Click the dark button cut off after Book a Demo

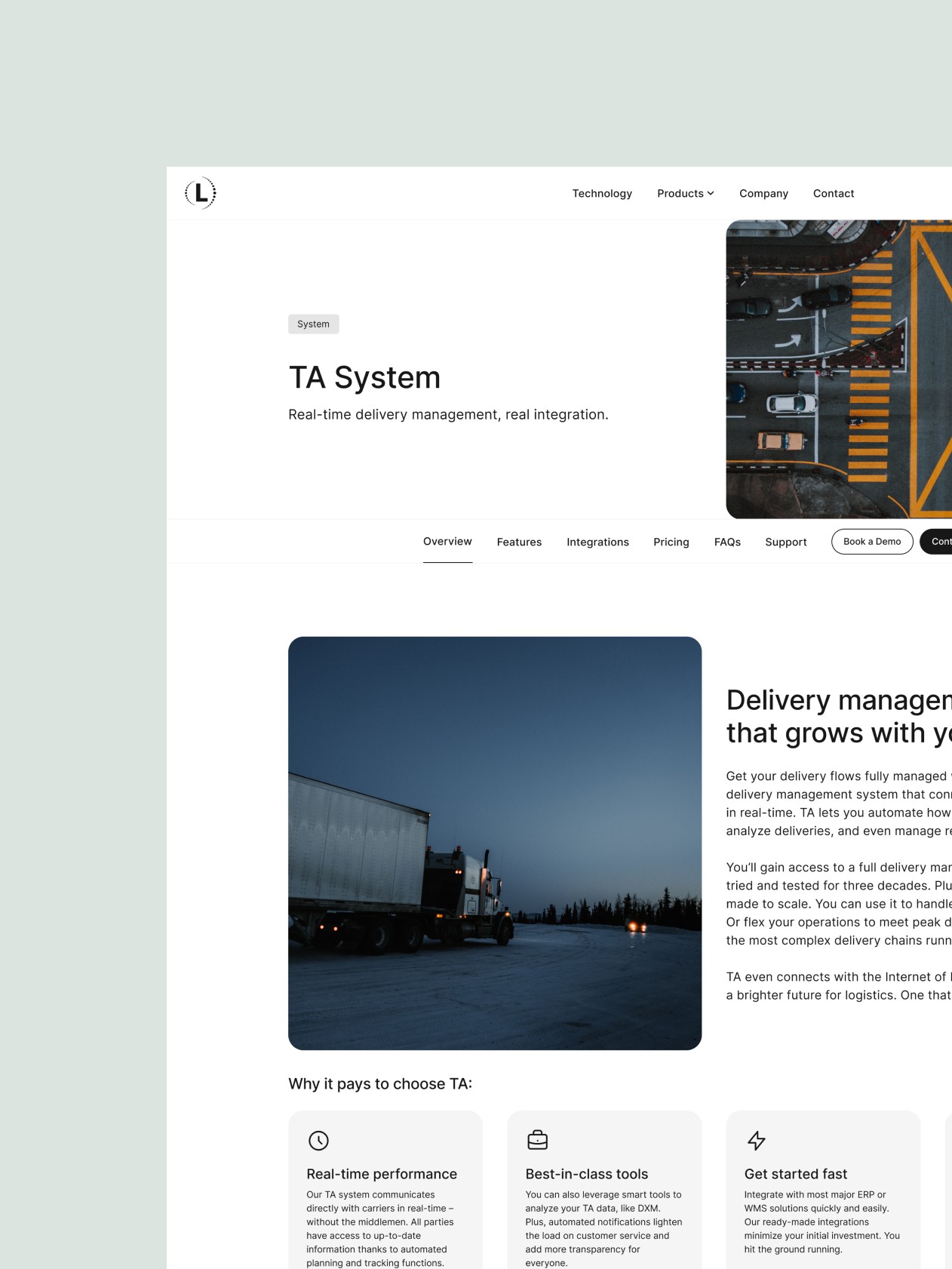(x=936, y=542)
